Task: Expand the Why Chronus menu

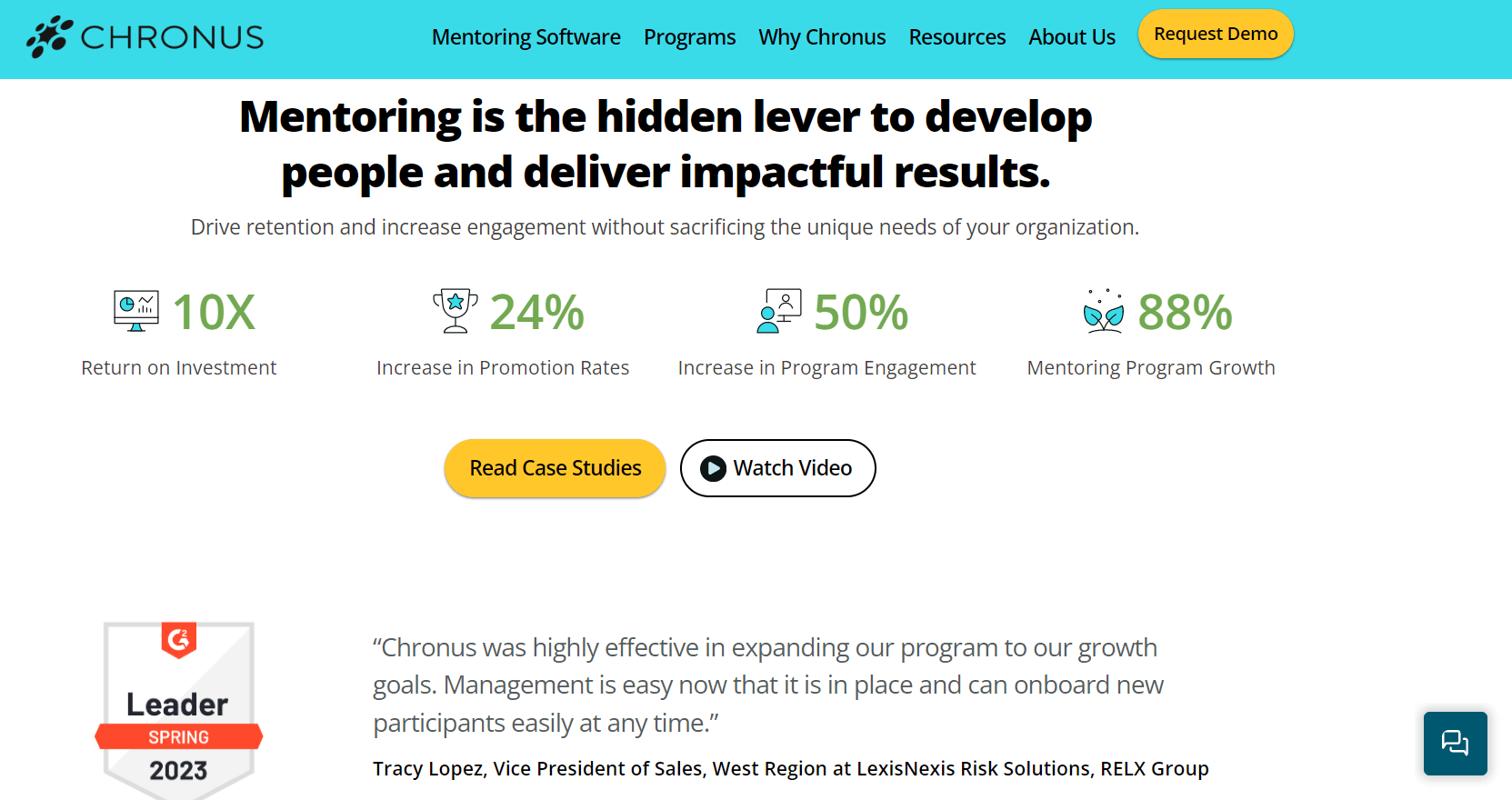Action: point(822,37)
